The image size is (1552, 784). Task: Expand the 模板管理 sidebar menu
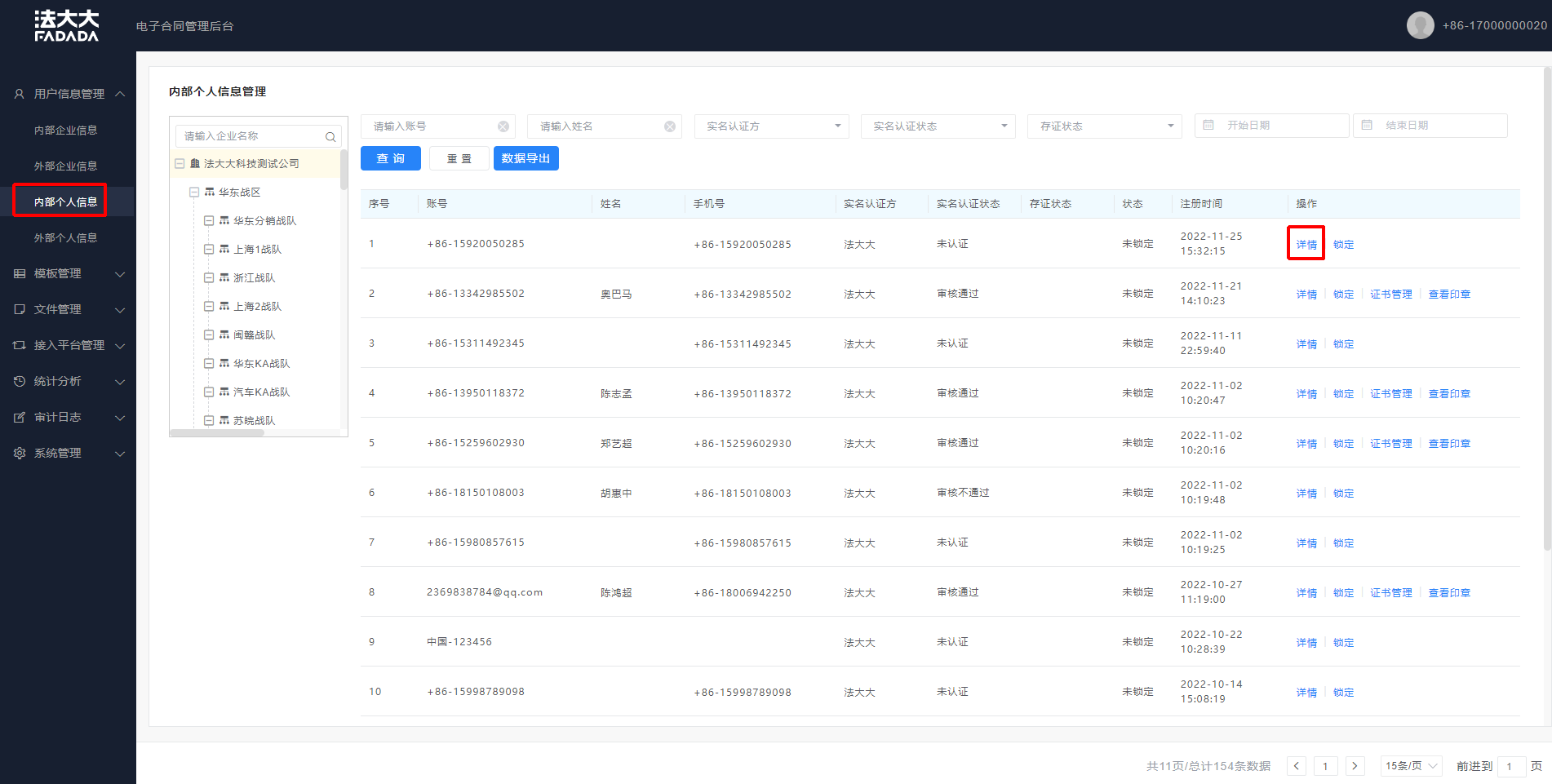click(69, 274)
